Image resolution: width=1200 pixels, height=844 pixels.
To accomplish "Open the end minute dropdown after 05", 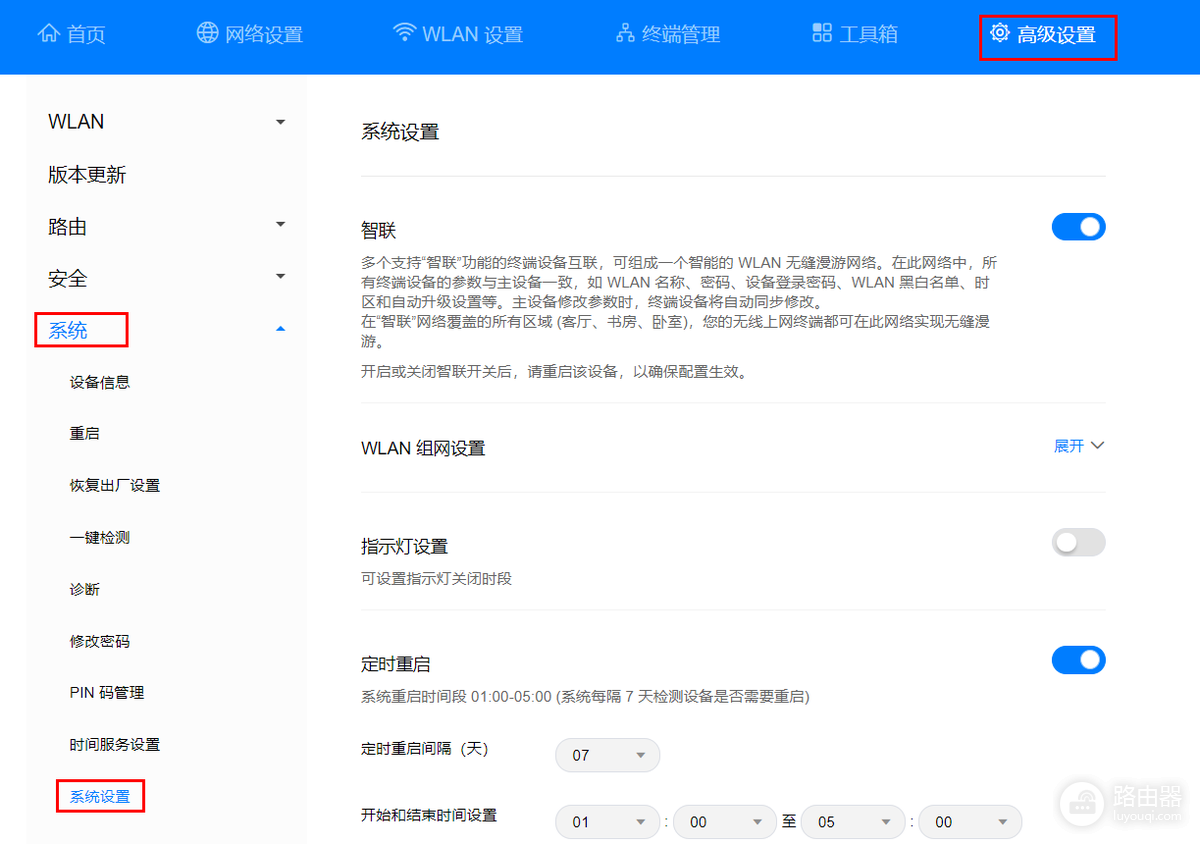I will click(x=970, y=822).
